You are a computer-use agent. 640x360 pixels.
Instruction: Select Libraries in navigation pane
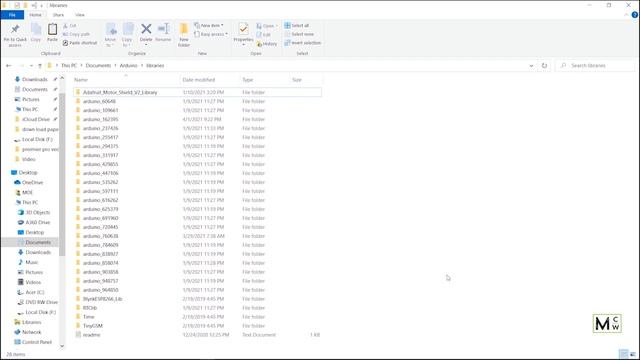tap(31, 322)
